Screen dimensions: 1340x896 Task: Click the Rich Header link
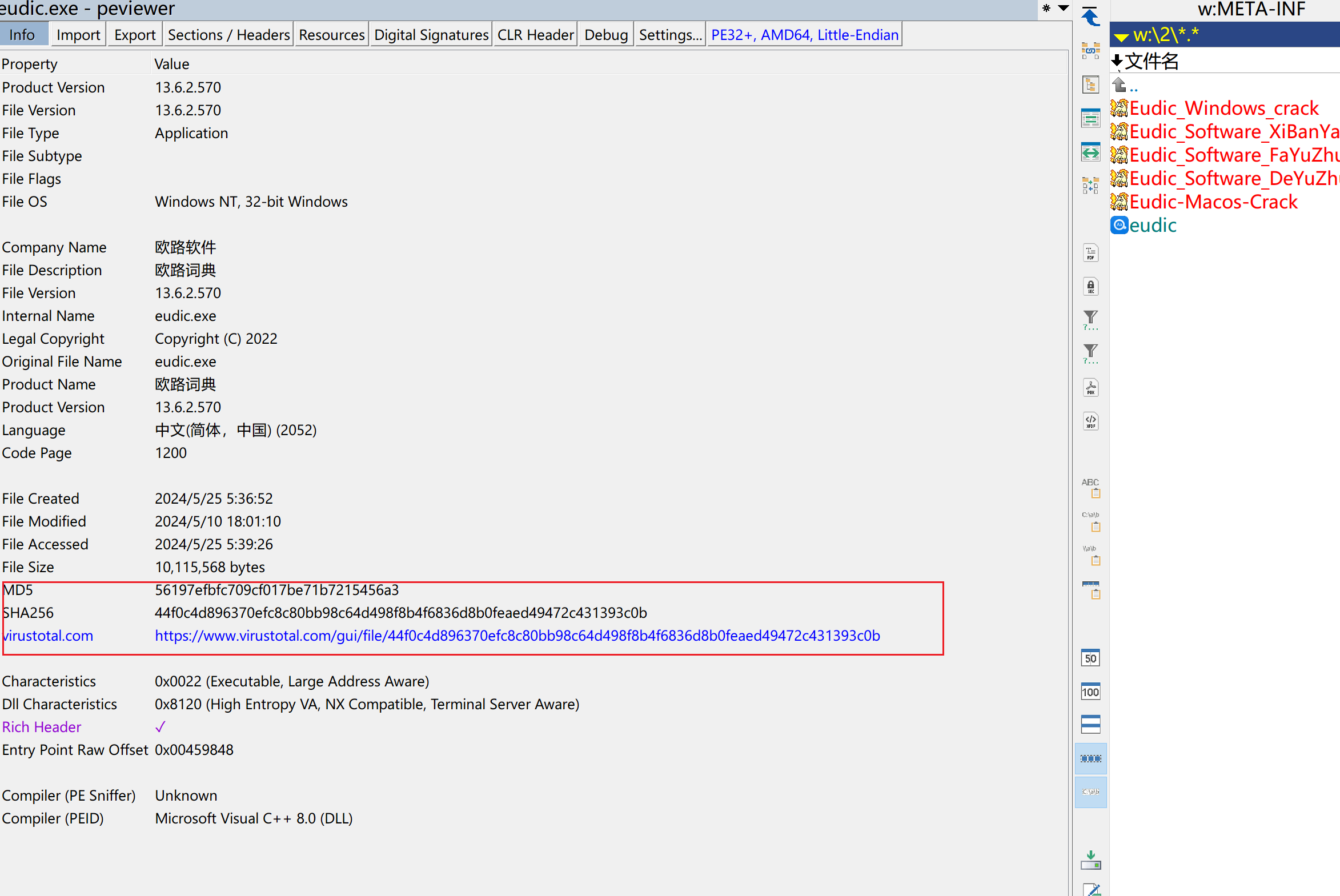tap(41, 727)
